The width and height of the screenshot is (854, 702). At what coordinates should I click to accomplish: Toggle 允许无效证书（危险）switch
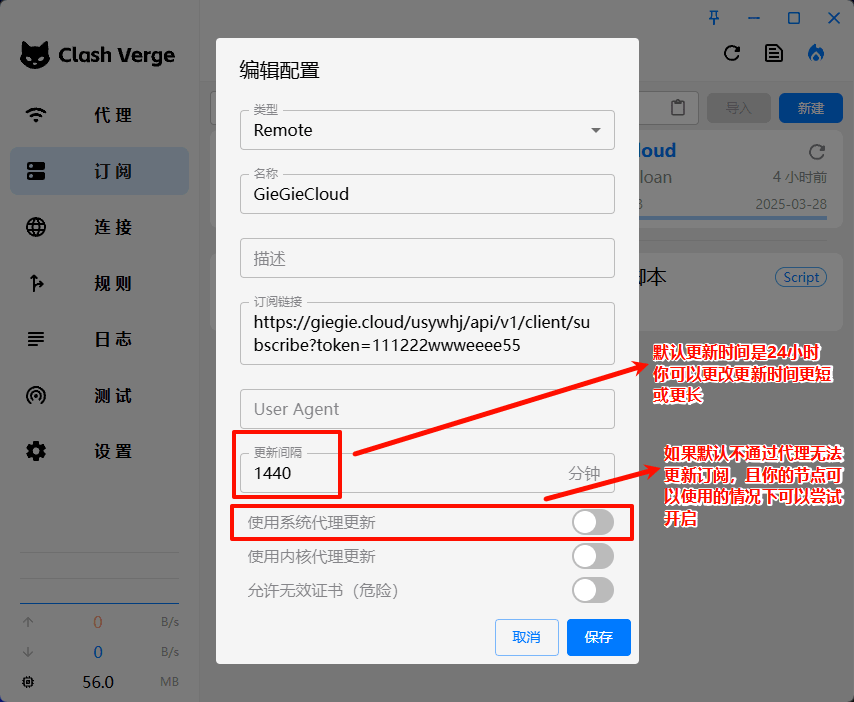pos(593,590)
